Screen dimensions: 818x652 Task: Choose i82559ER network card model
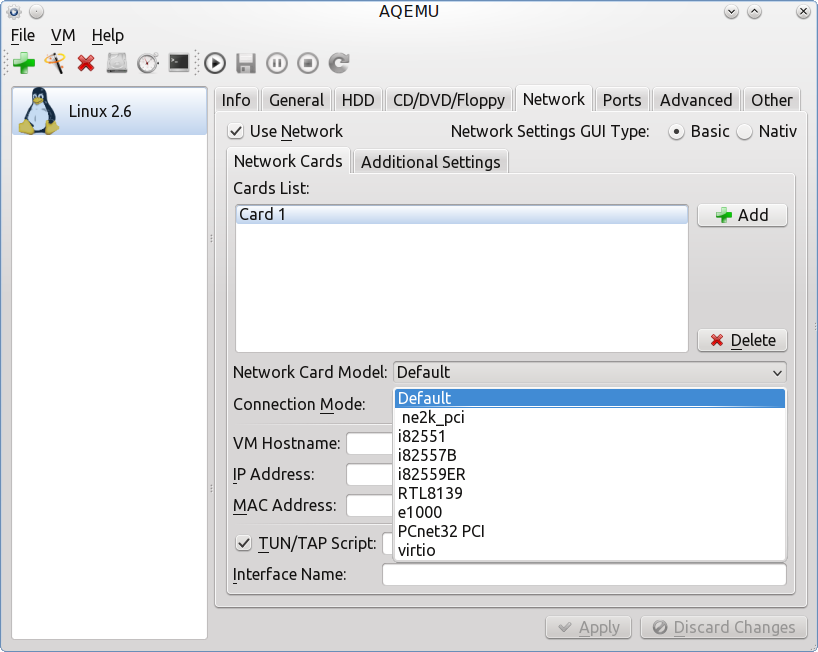point(590,475)
